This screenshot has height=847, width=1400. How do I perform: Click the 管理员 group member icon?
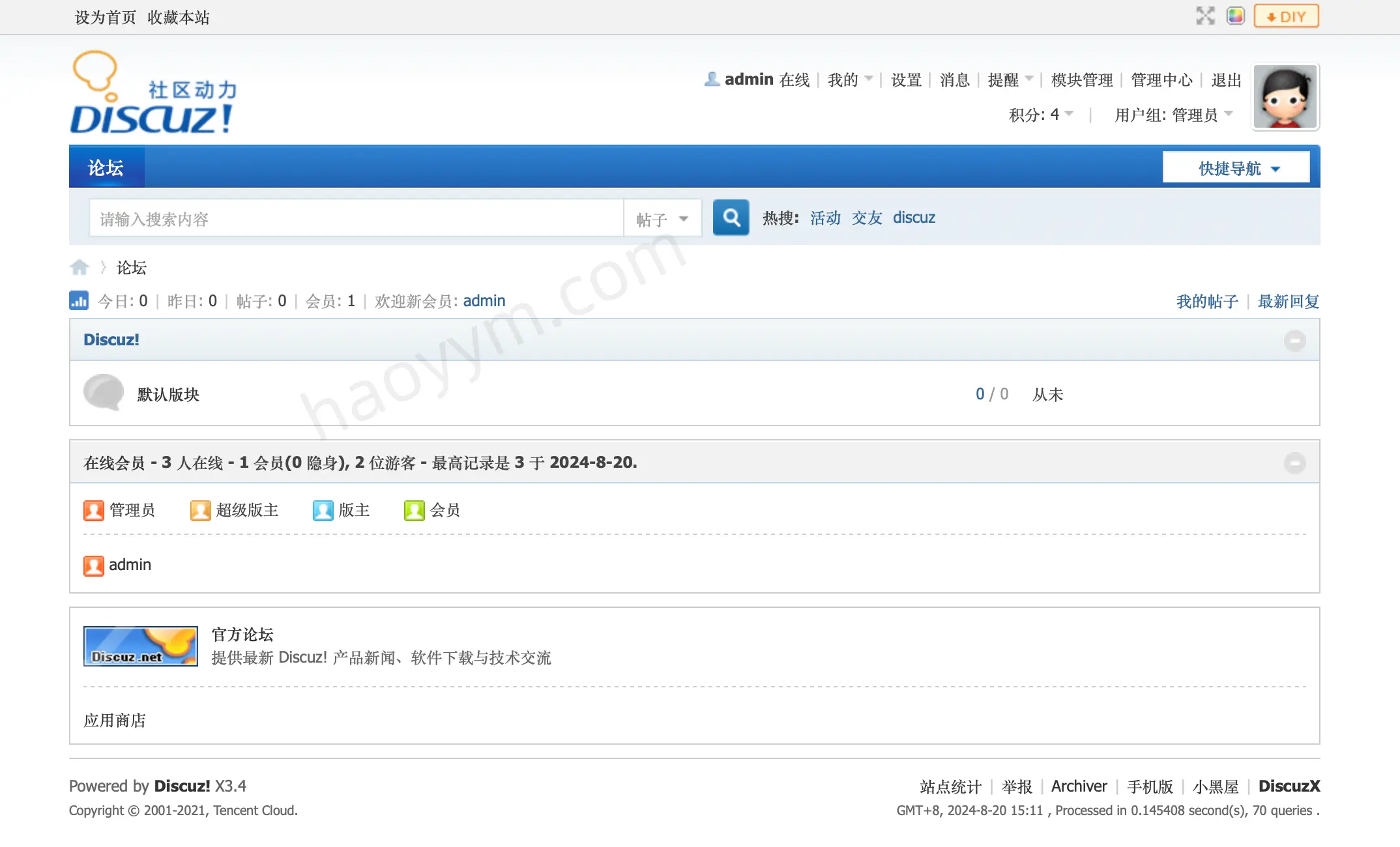[x=94, y=510]
